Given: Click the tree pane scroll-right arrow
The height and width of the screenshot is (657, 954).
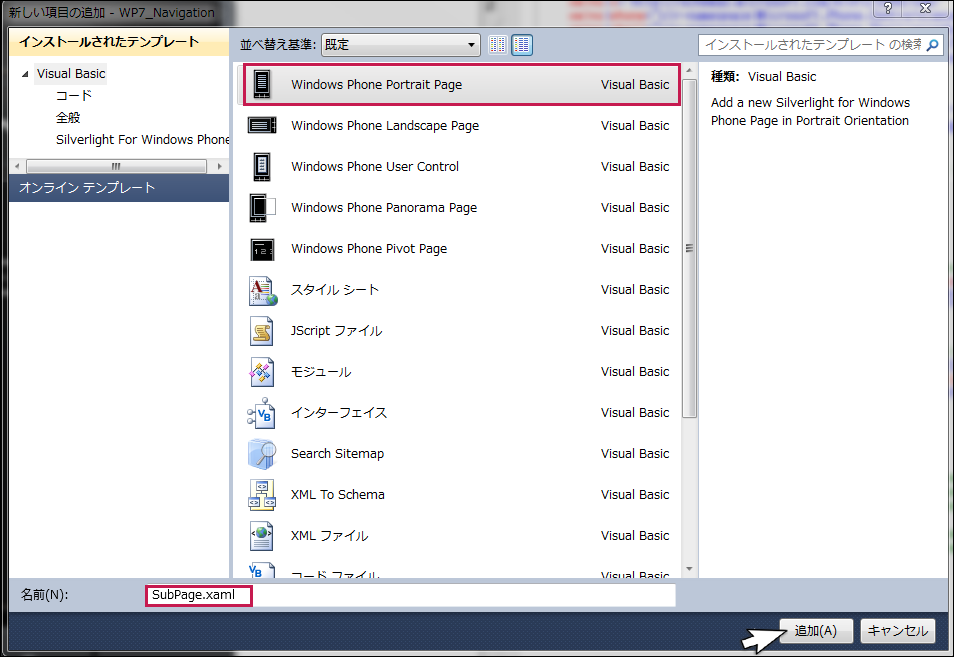Looking at the screenshot, I should click(219, 166).
